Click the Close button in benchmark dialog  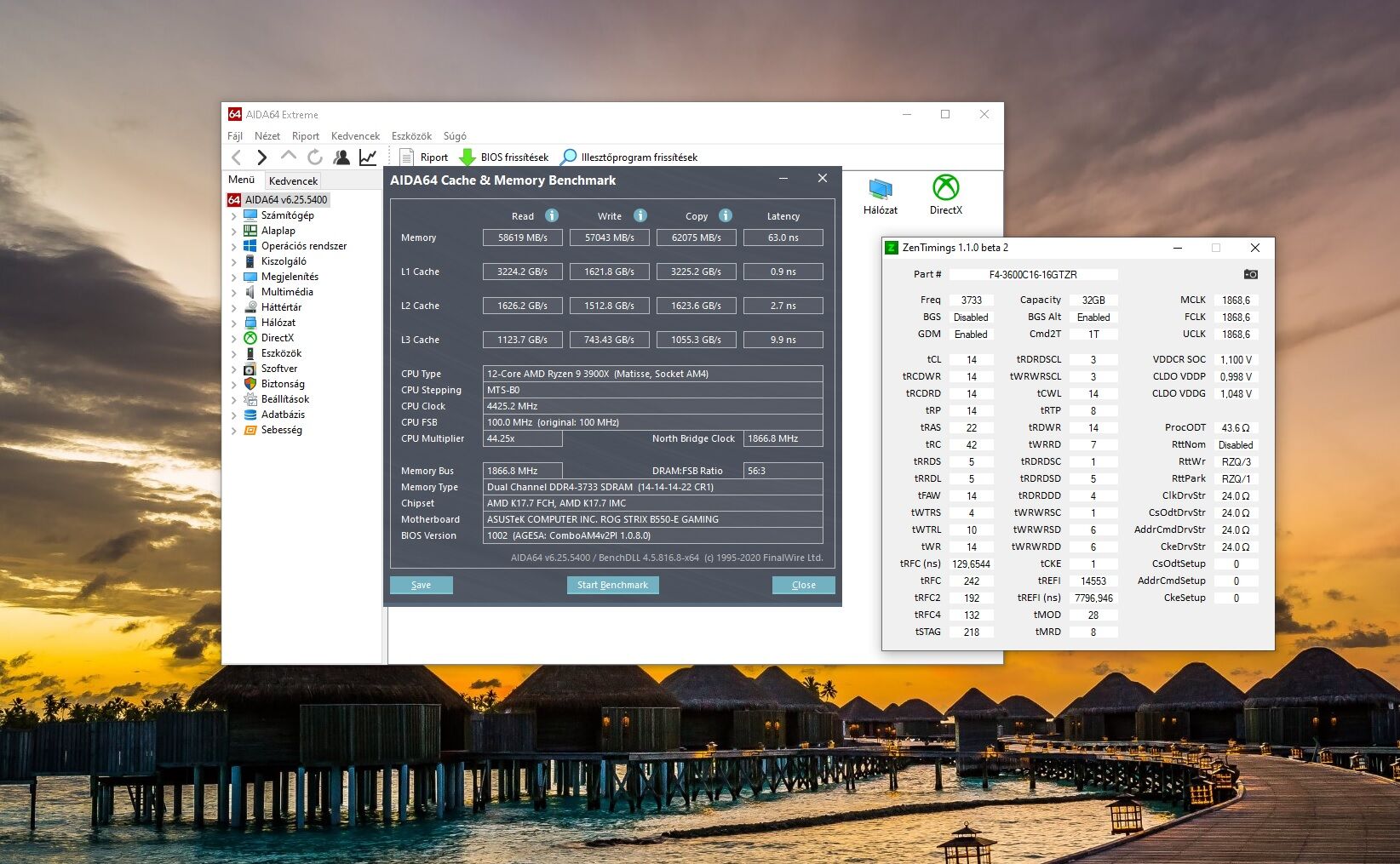804,585
